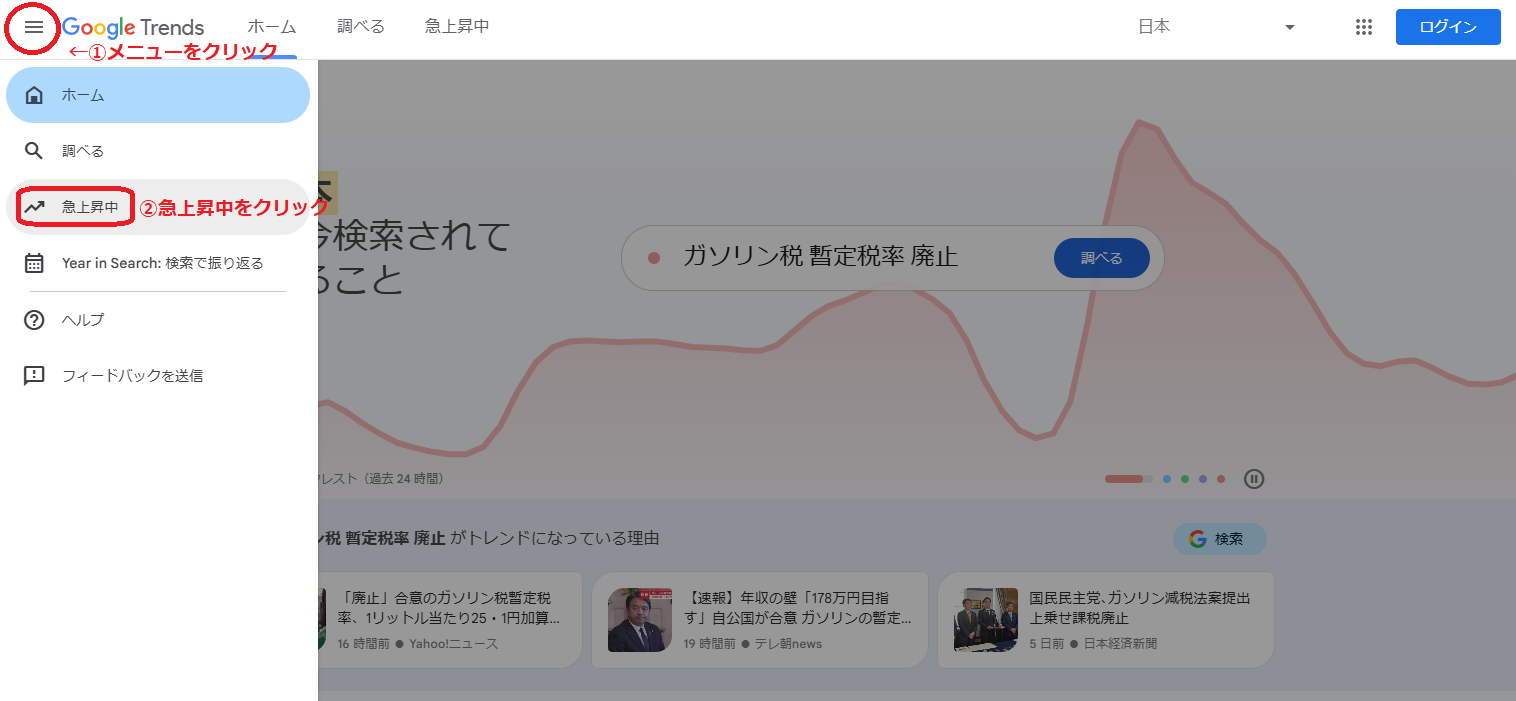Open the hamburger navigation menu
Screen dimensions: 1516x701
[32, 27]
